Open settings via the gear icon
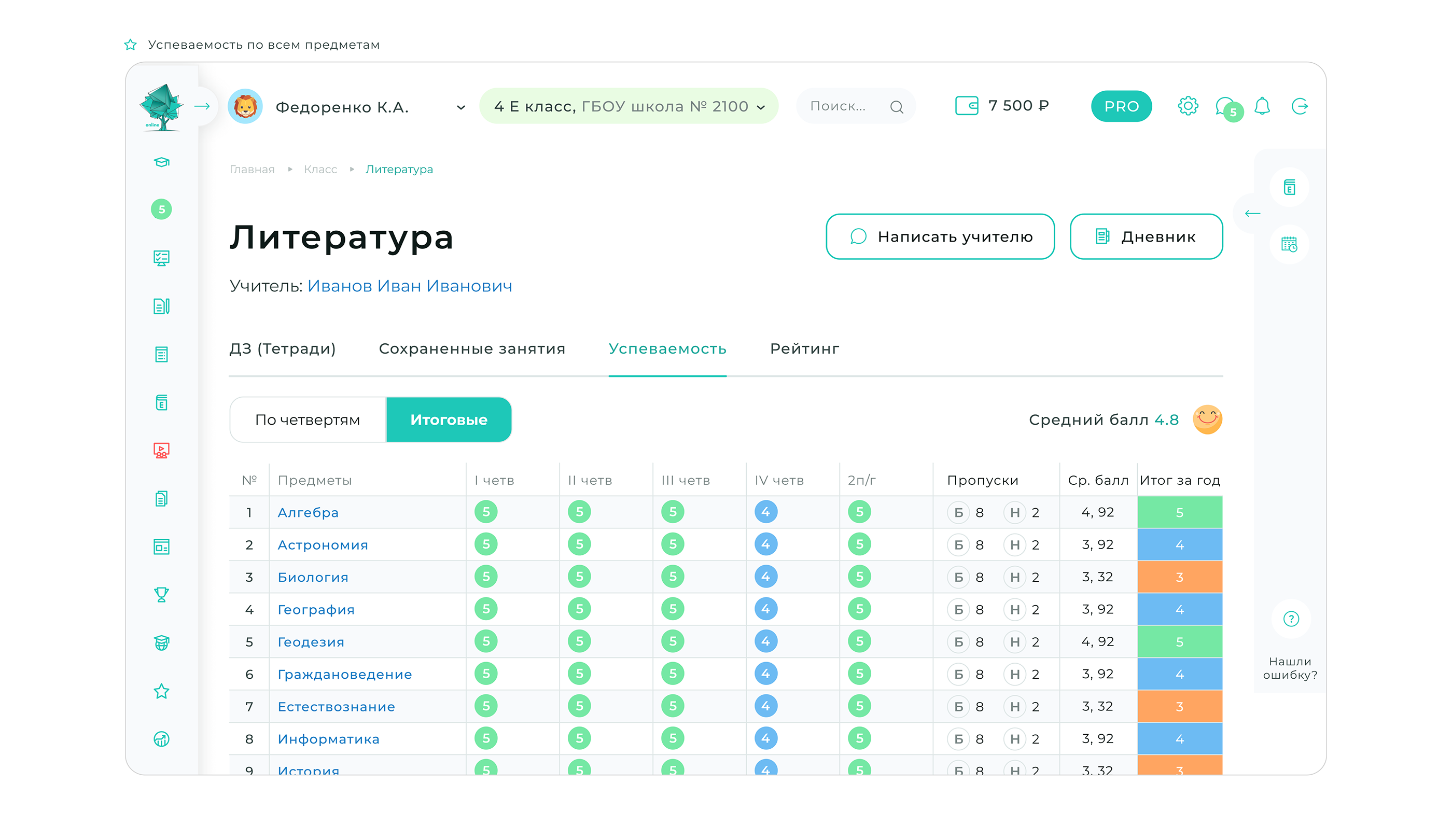The image size is (1452, 840). point(1187,106)
